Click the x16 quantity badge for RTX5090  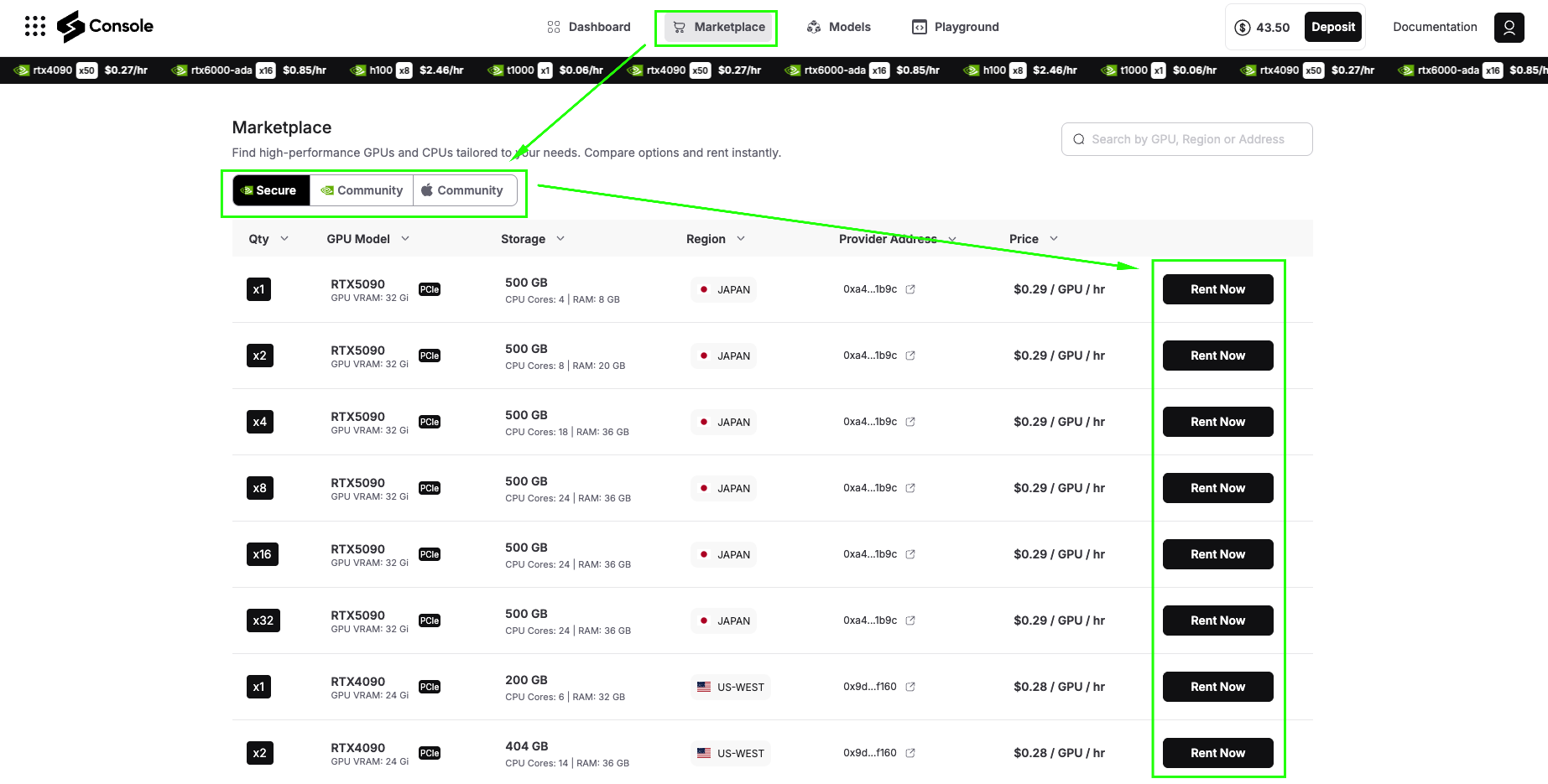coord(262,554)
